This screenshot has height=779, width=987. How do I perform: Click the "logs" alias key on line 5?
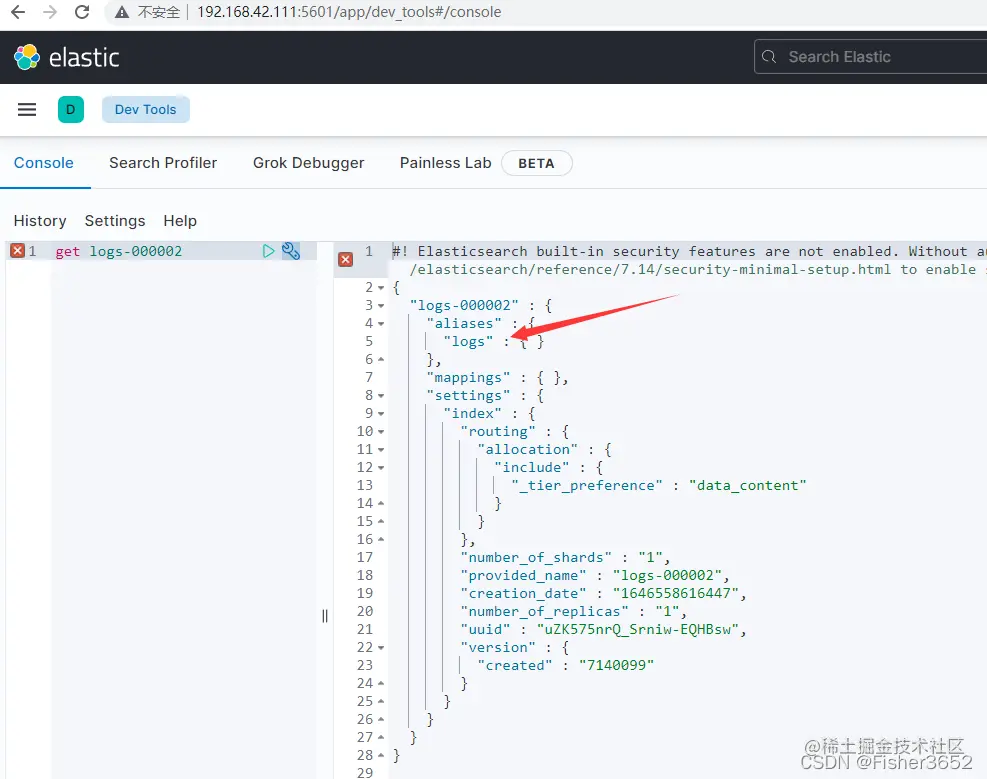point(468,342)
